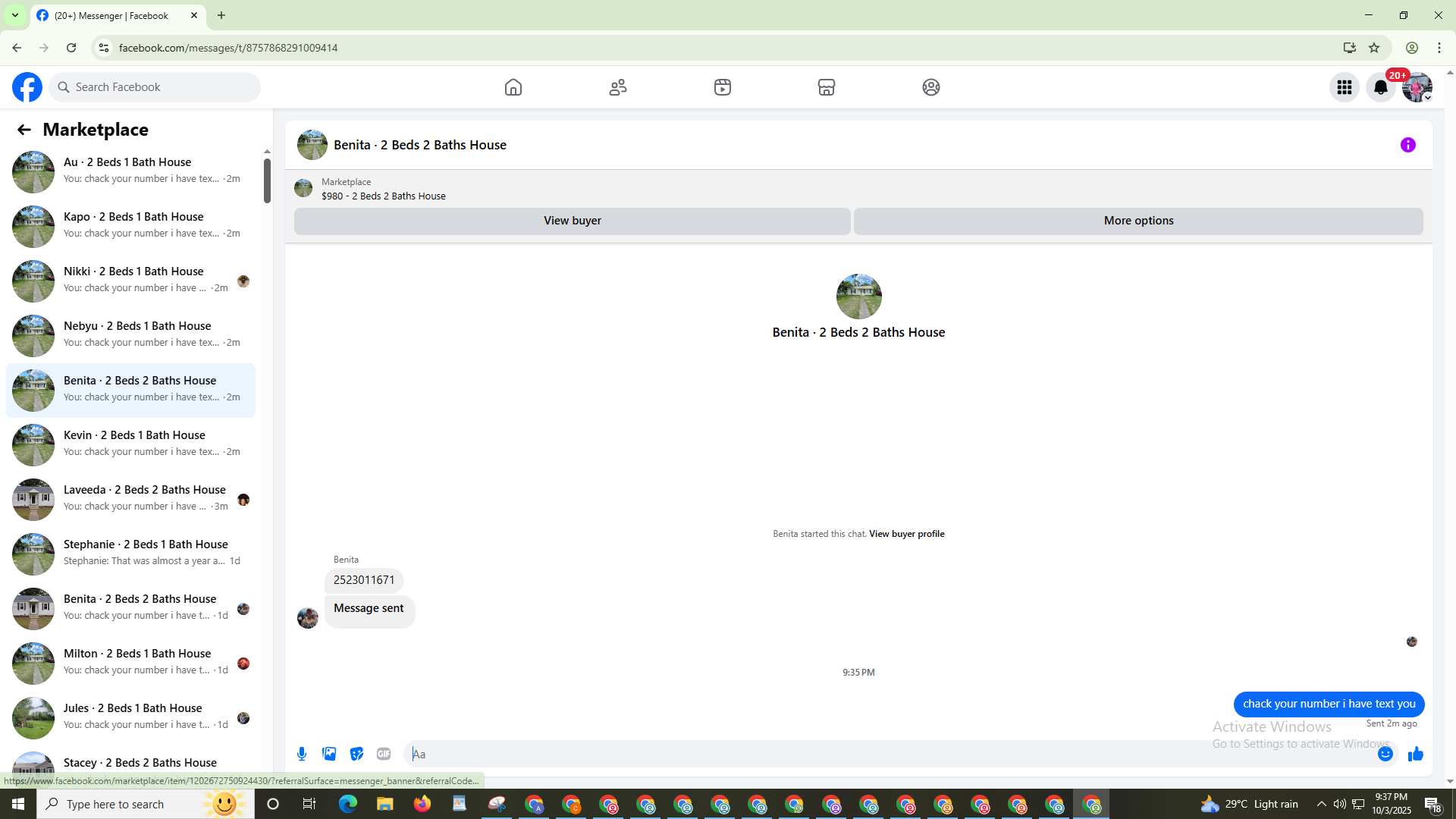Open Marketplace storefront icon in top navigation
The height and width of the screenshot is (819, 1456).
[x=827, y=87]
